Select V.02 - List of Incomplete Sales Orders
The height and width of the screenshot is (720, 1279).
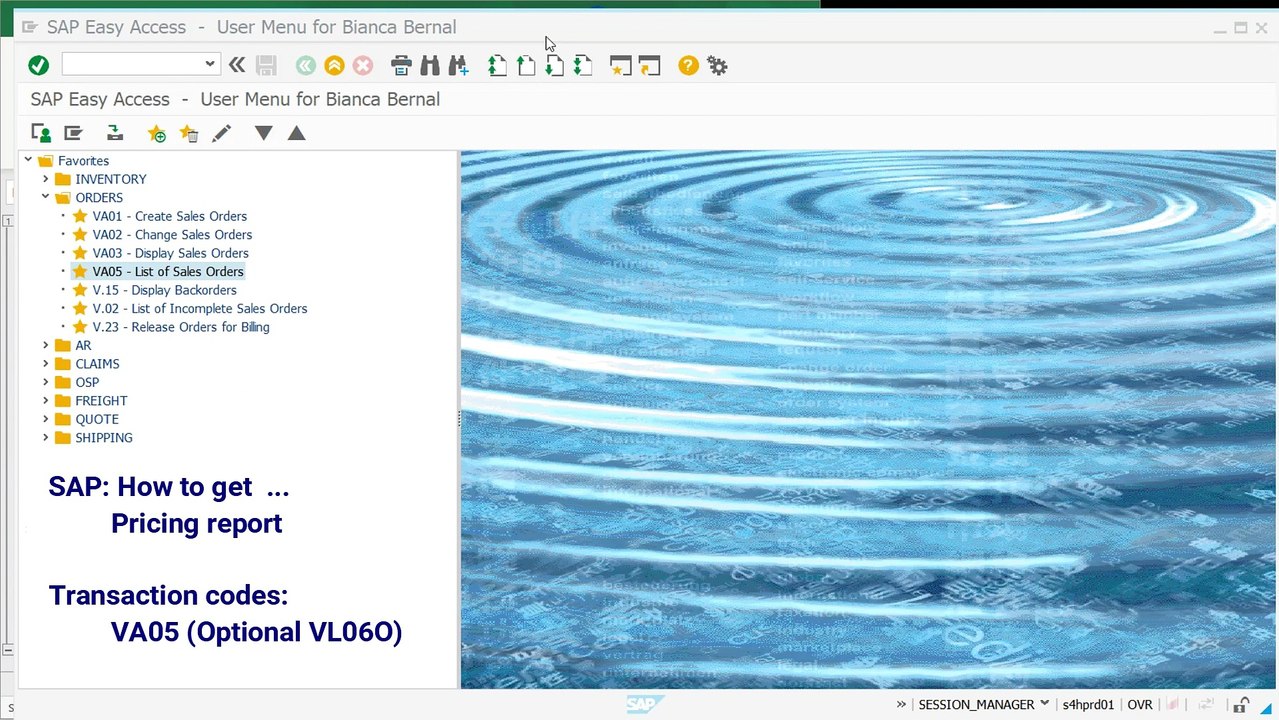[200, 309]
